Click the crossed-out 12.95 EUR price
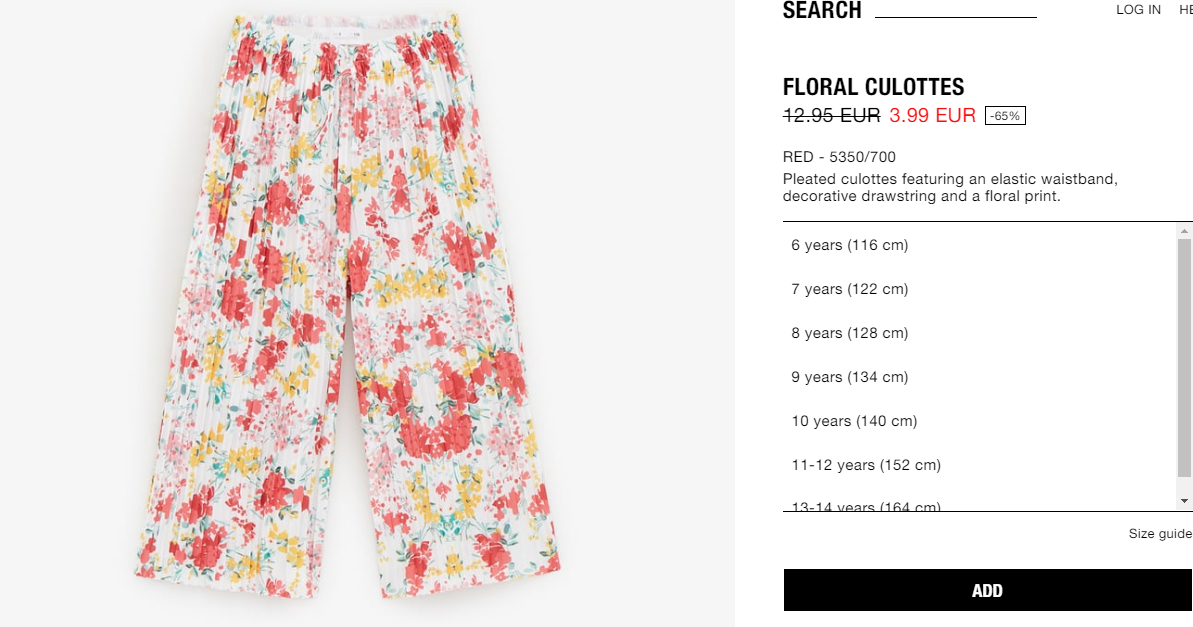The height and width of the screenshot is (627, 1193). pyautogui.click(x=832, y=116)
